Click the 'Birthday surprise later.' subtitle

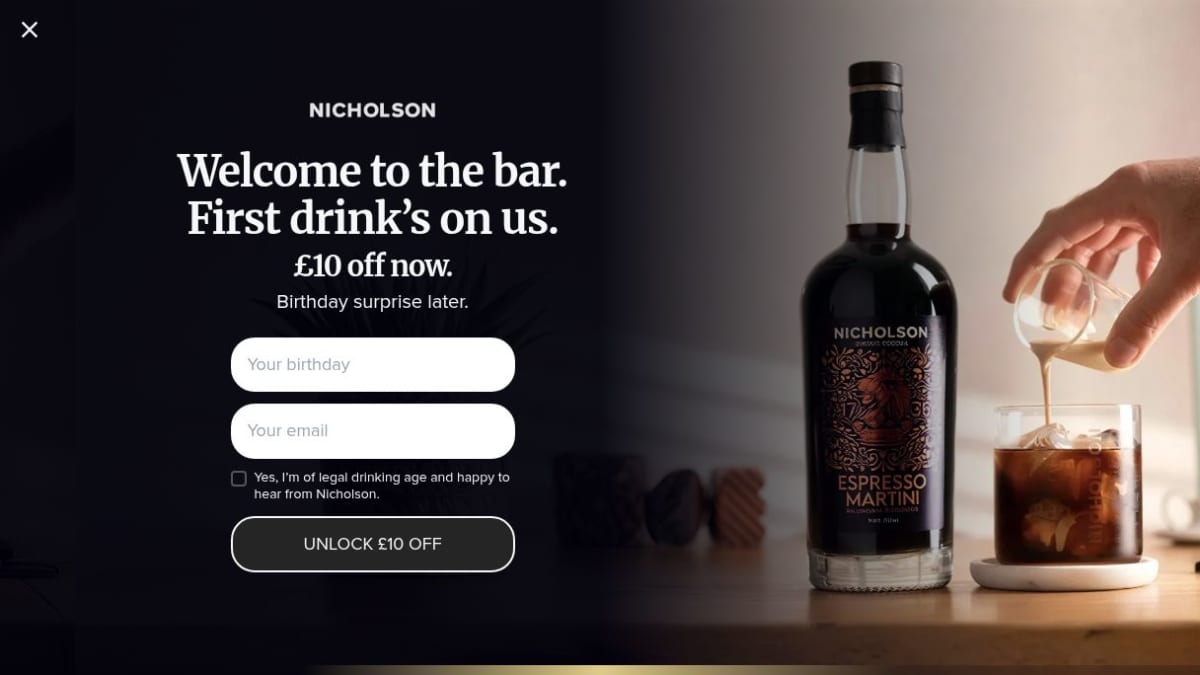372,302
